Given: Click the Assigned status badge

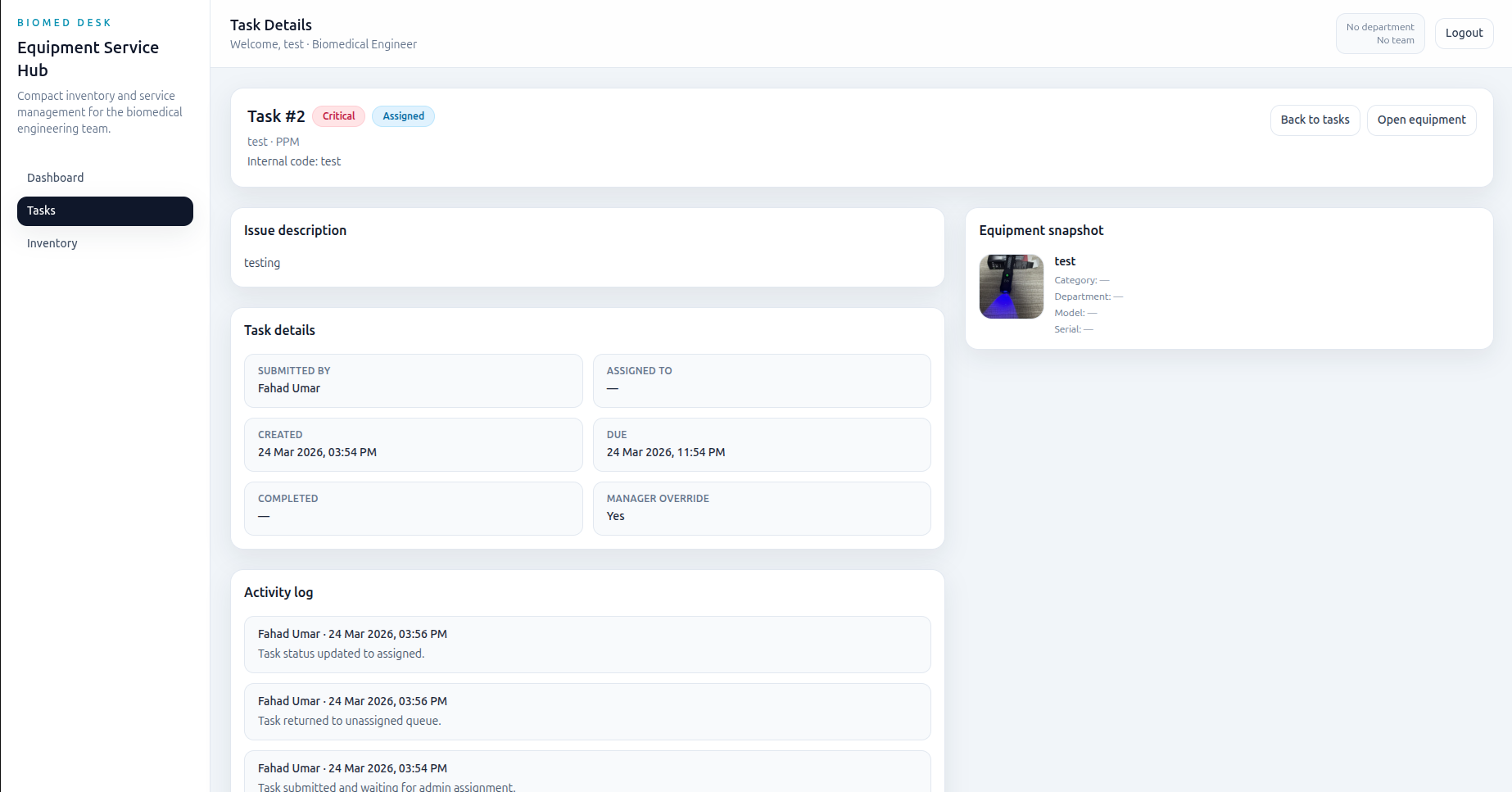Looking at the screenshot, I should click(403, 116).
